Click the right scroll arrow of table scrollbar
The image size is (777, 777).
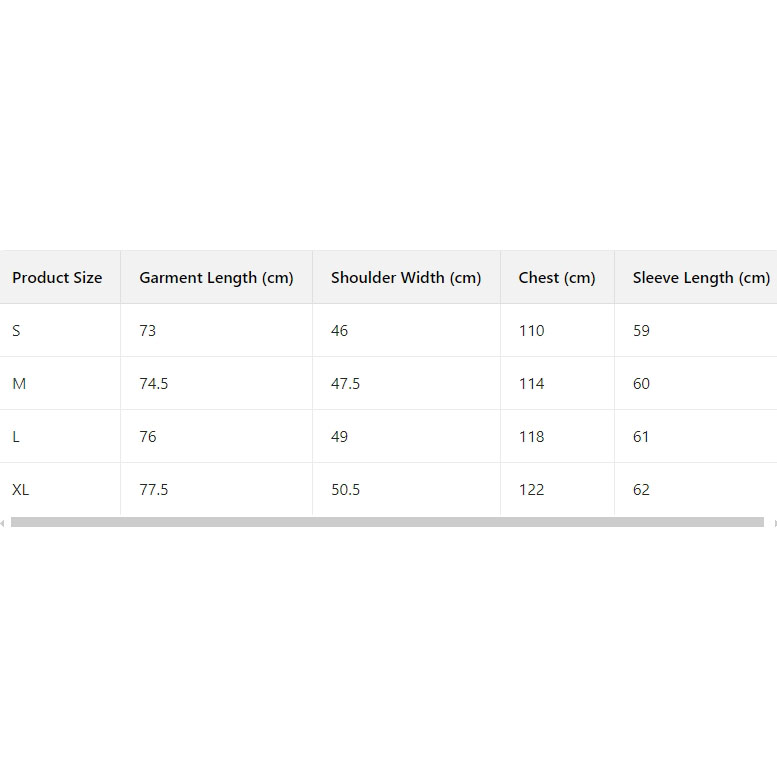[772, 522]
